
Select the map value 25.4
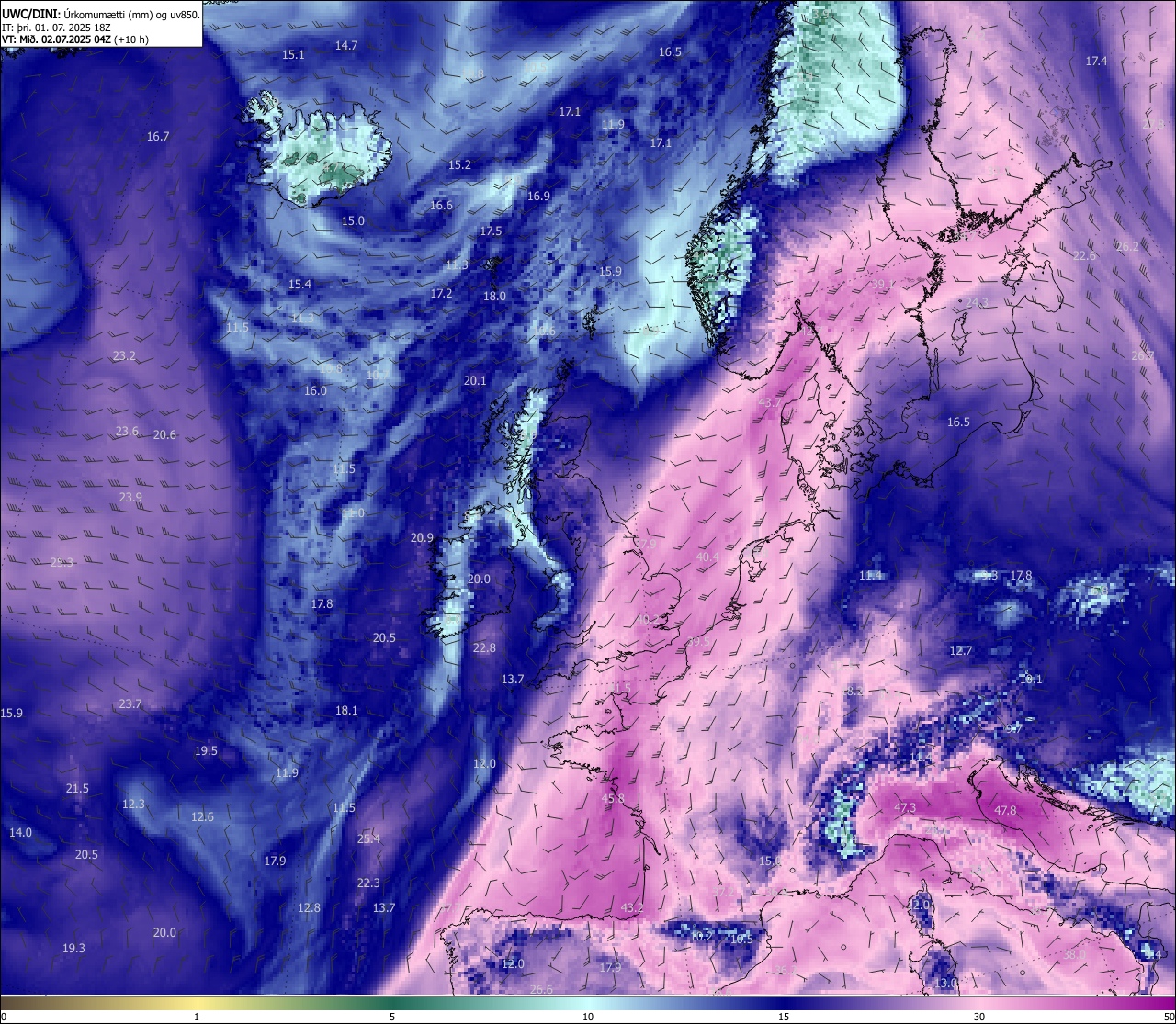tap(368, 839)
